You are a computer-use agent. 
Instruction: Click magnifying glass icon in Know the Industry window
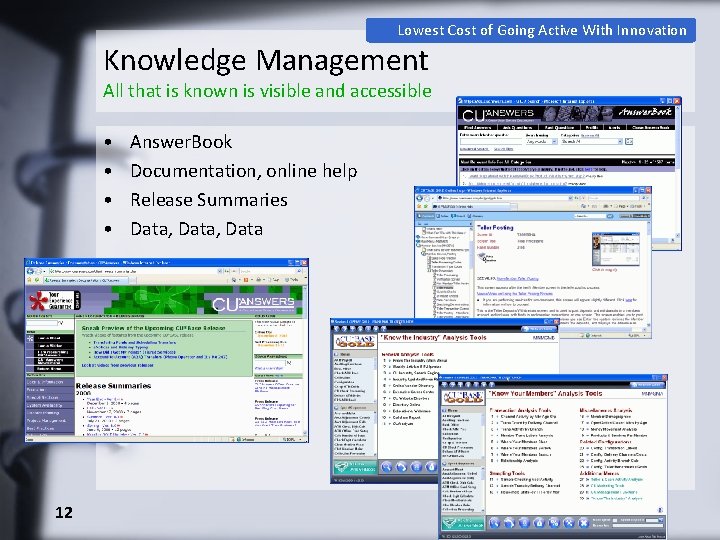click(386, 467)
